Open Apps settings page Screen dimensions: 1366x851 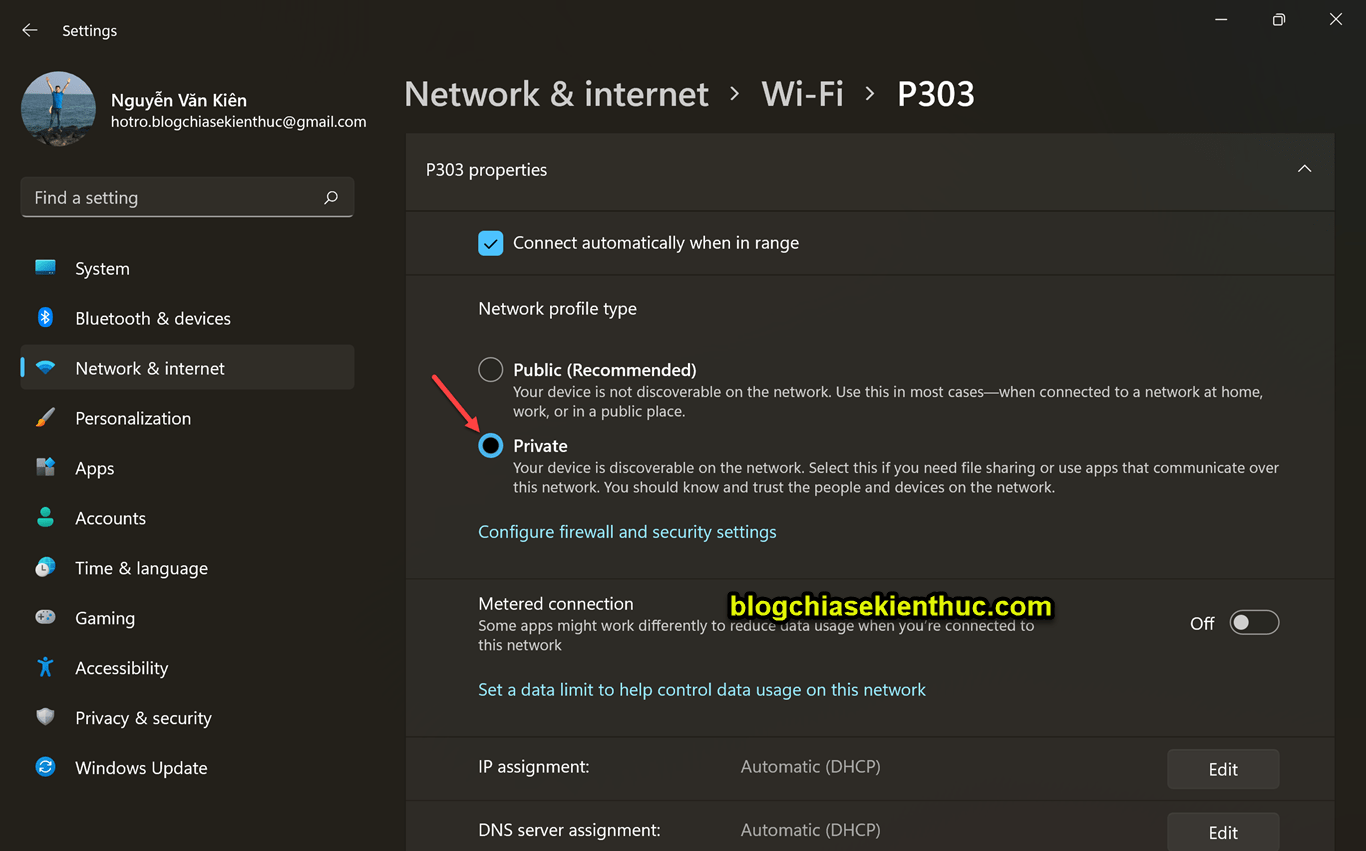(x=187, y=468)
